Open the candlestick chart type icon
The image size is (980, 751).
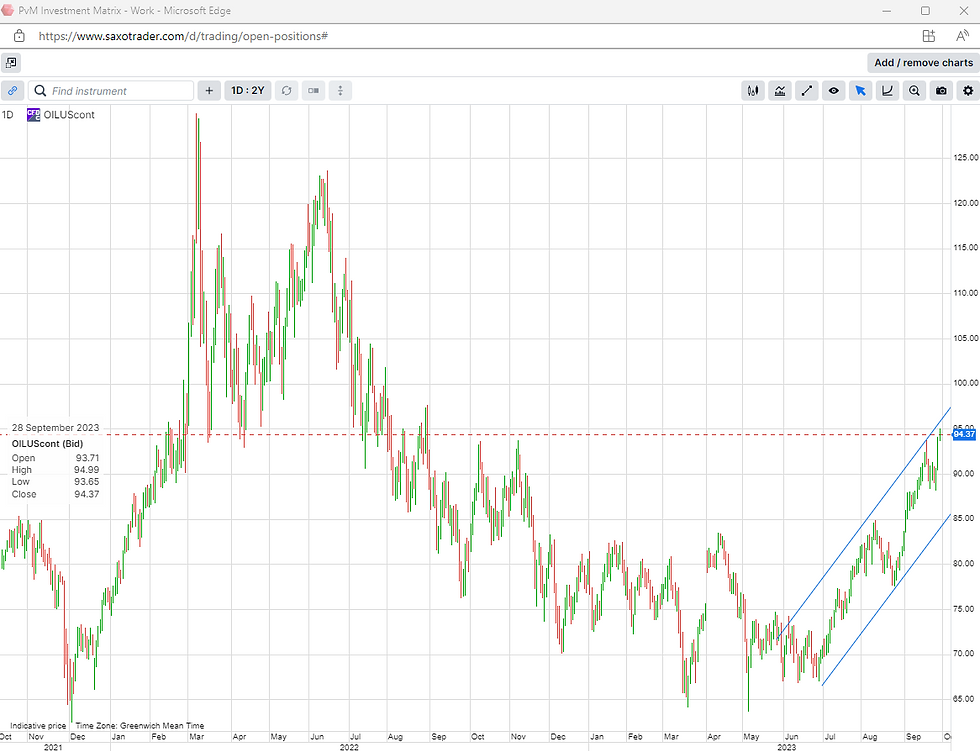coord(753,91)
